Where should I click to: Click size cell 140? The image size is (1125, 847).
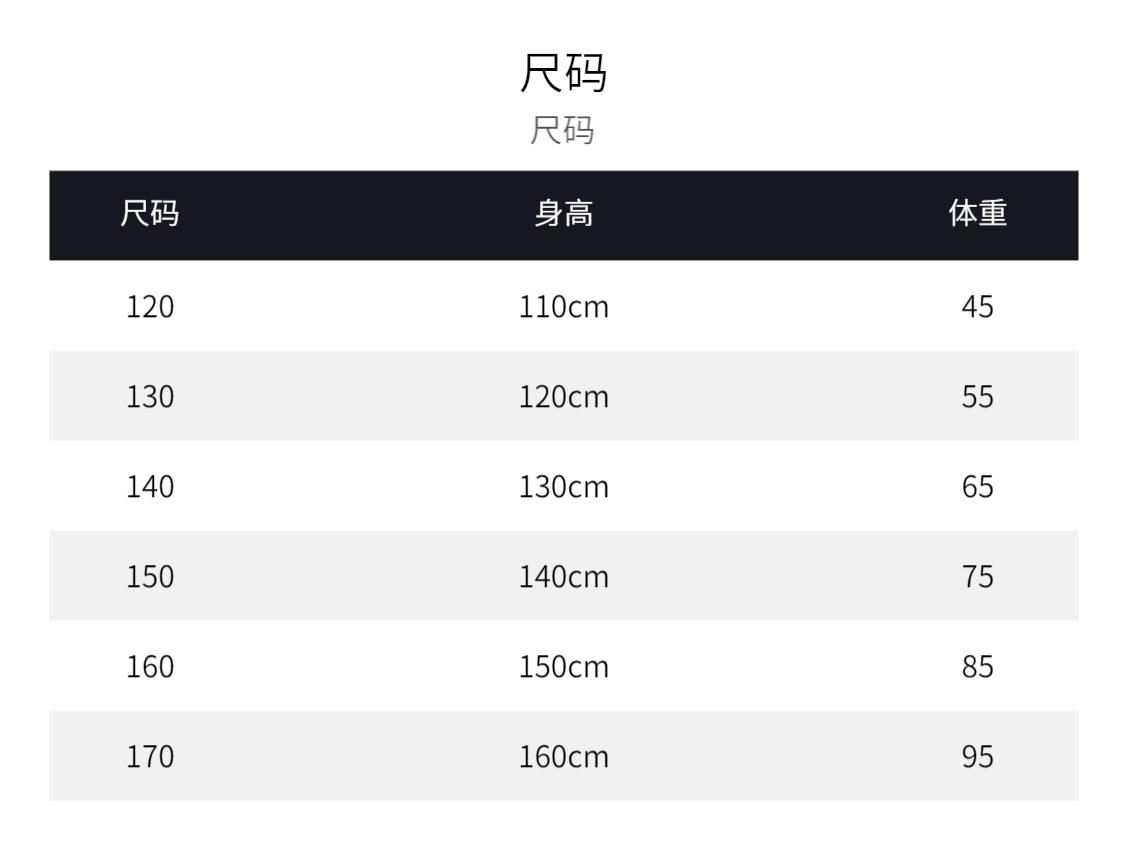pyautogui.click(x=150, y=487)
